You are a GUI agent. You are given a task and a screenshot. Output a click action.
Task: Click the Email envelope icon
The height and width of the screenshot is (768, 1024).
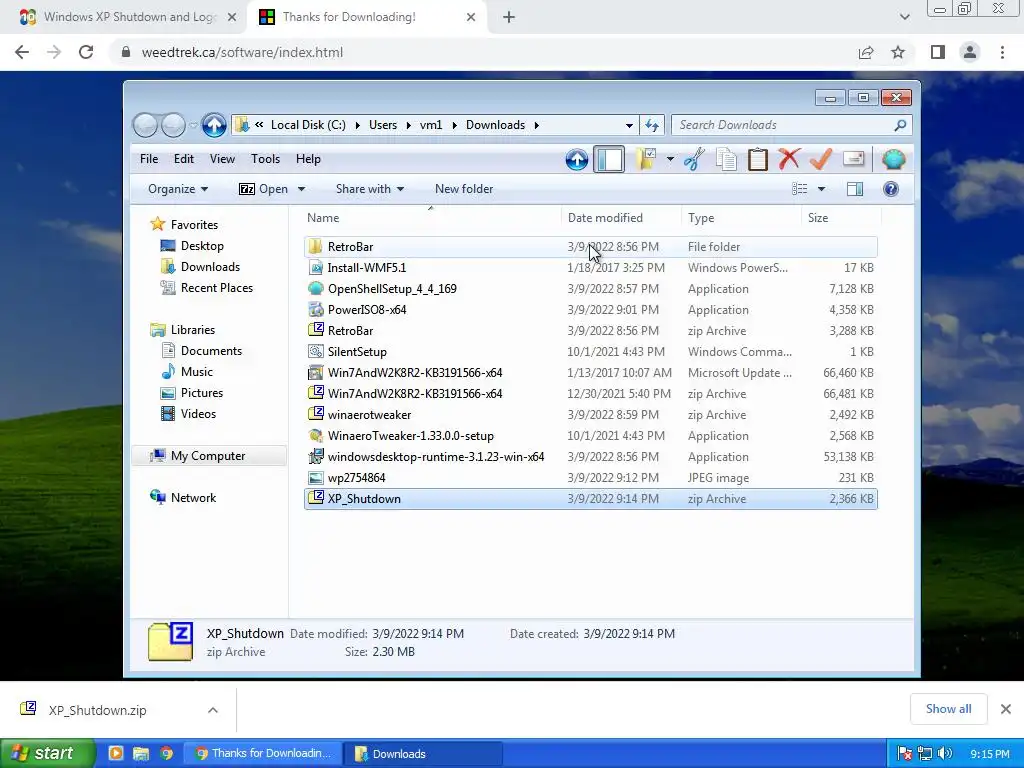(853, 159)
